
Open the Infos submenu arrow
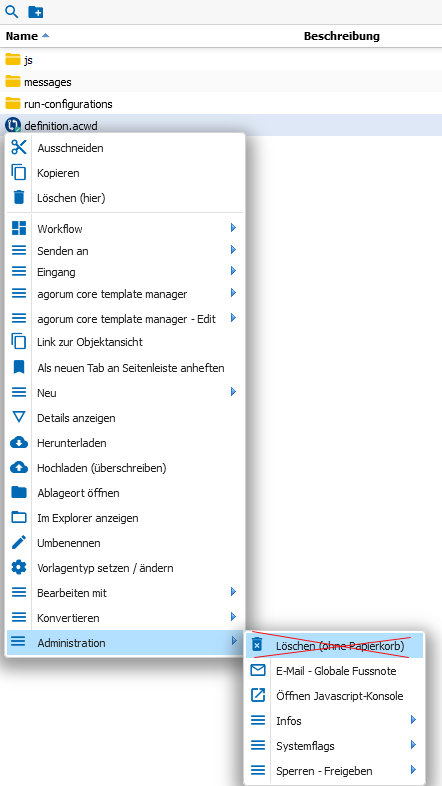tap(413, 720)
